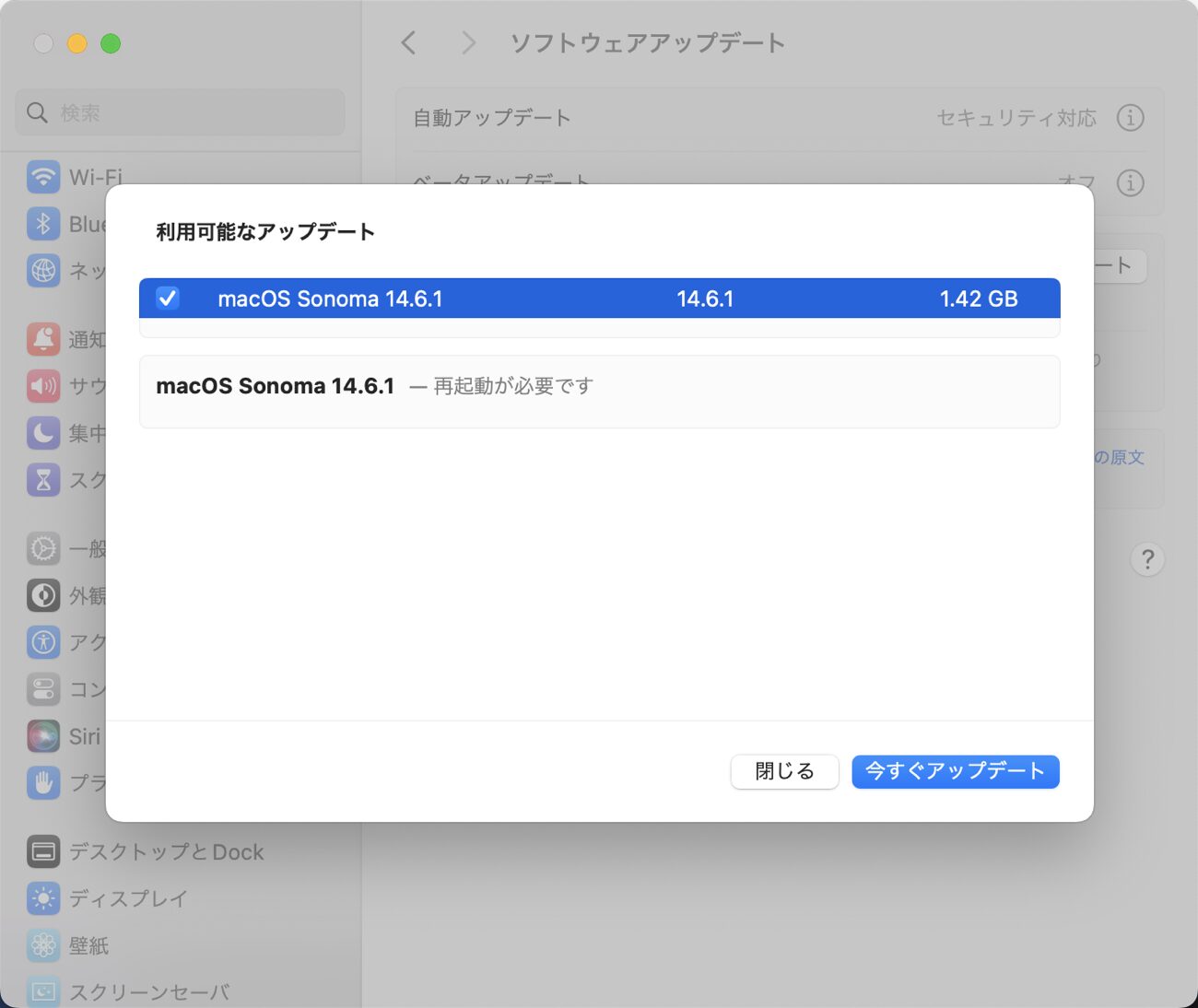Click the info icon for ベータアップデート
The width and height of the screenshot is (1198, 1008).
coord(1130,182)
